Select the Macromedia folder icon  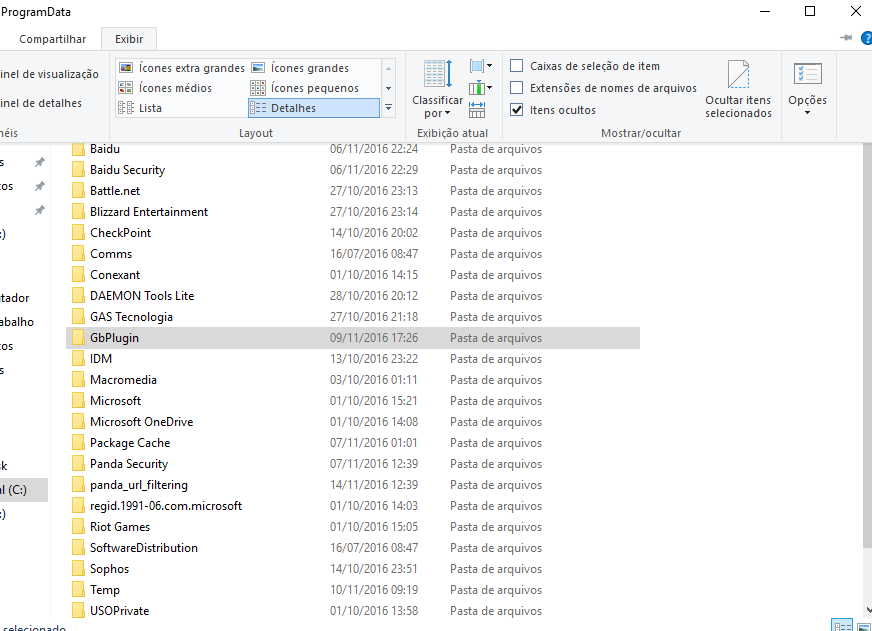(x=78, y=380)
